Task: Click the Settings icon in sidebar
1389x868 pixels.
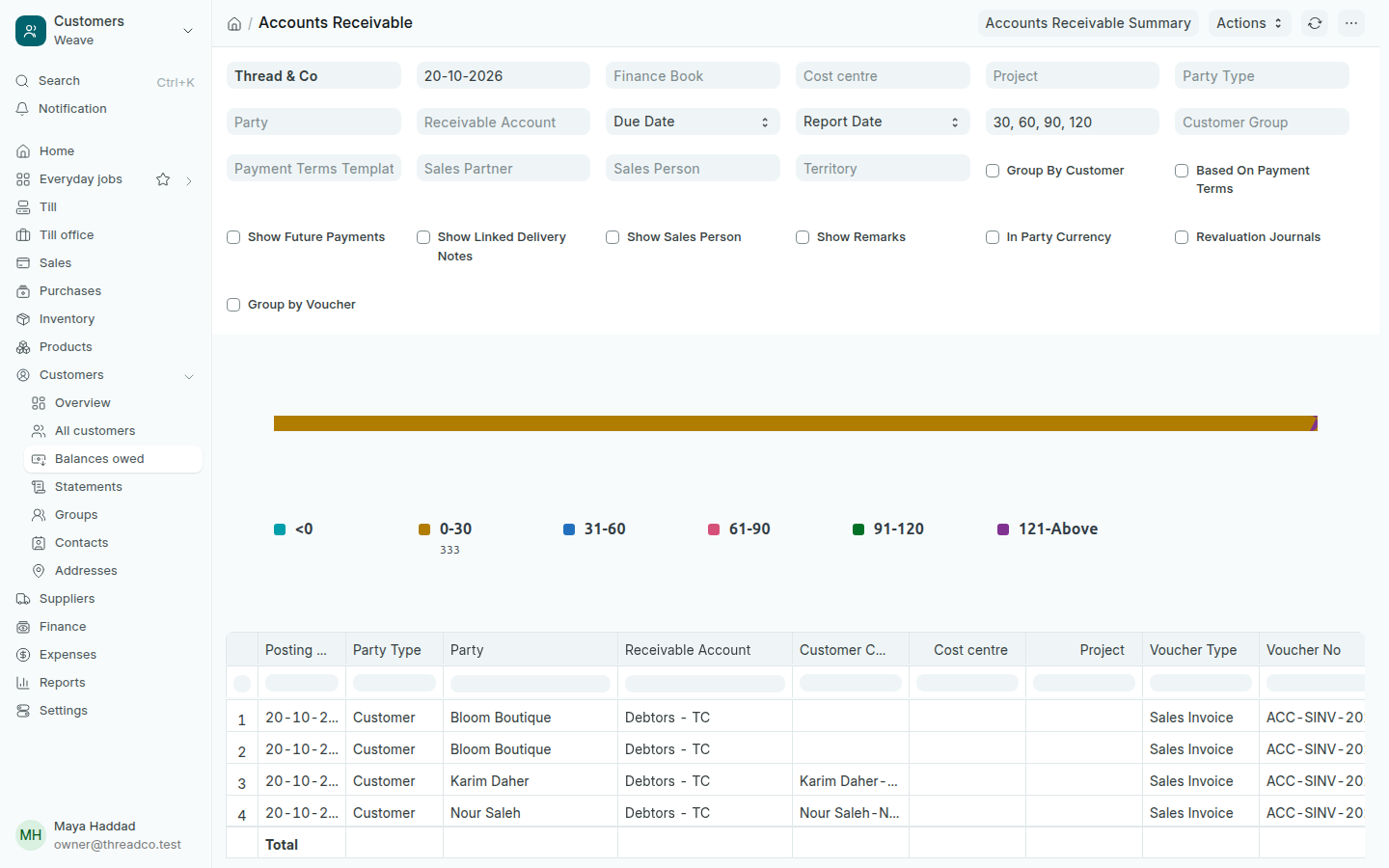Action: [23, 711]
